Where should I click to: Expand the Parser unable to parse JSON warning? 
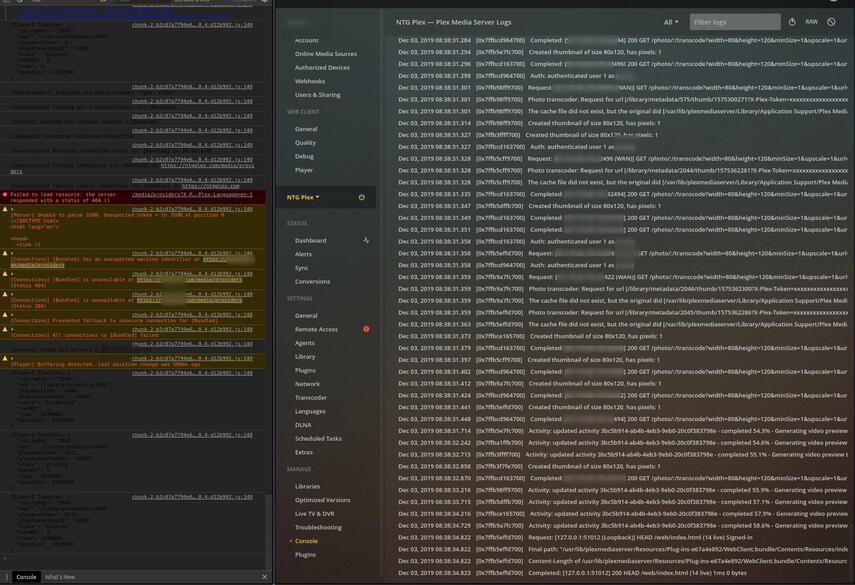(x=11, y=209)
